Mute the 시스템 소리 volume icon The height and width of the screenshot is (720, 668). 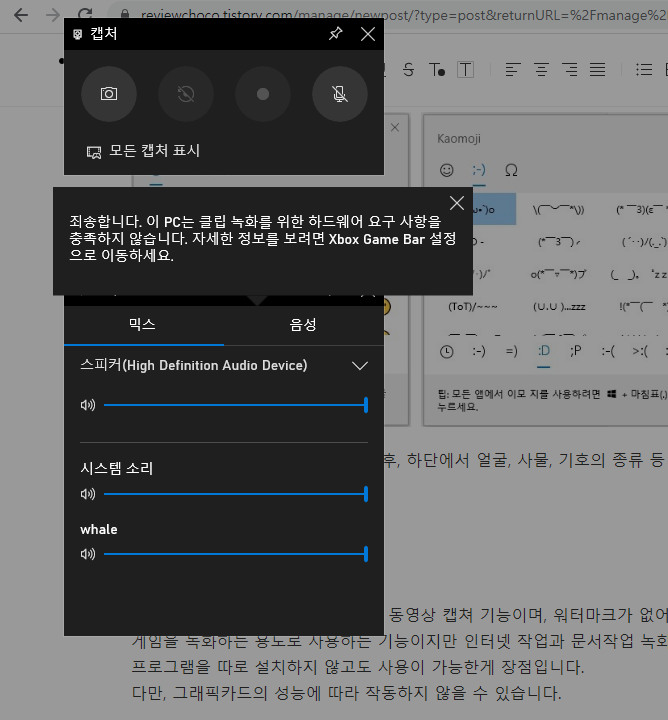[x=88, y=494]
